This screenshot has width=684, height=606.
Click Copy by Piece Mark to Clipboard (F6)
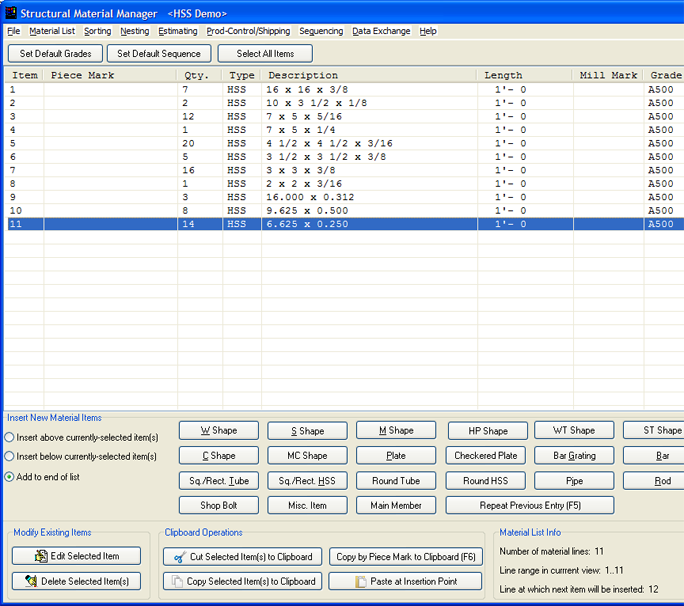pyautogui.click(x=406, y=557)
